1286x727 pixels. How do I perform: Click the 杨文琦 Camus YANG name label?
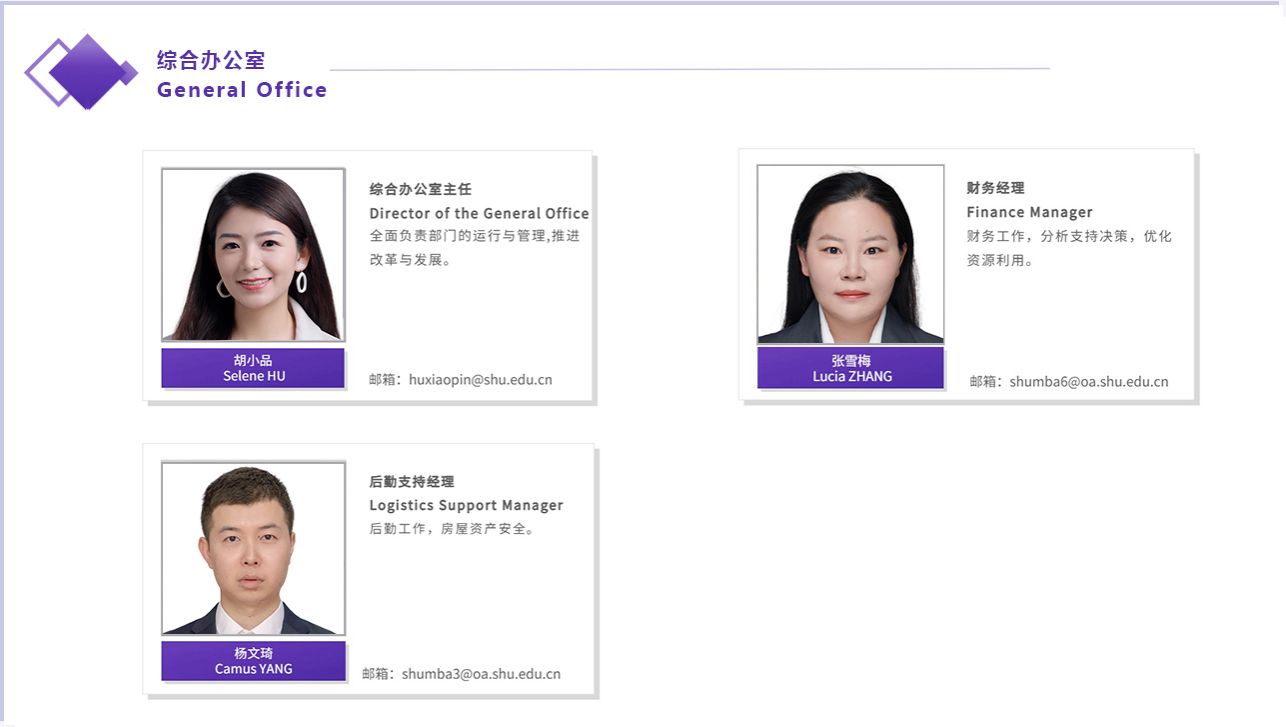pos(253,661)
